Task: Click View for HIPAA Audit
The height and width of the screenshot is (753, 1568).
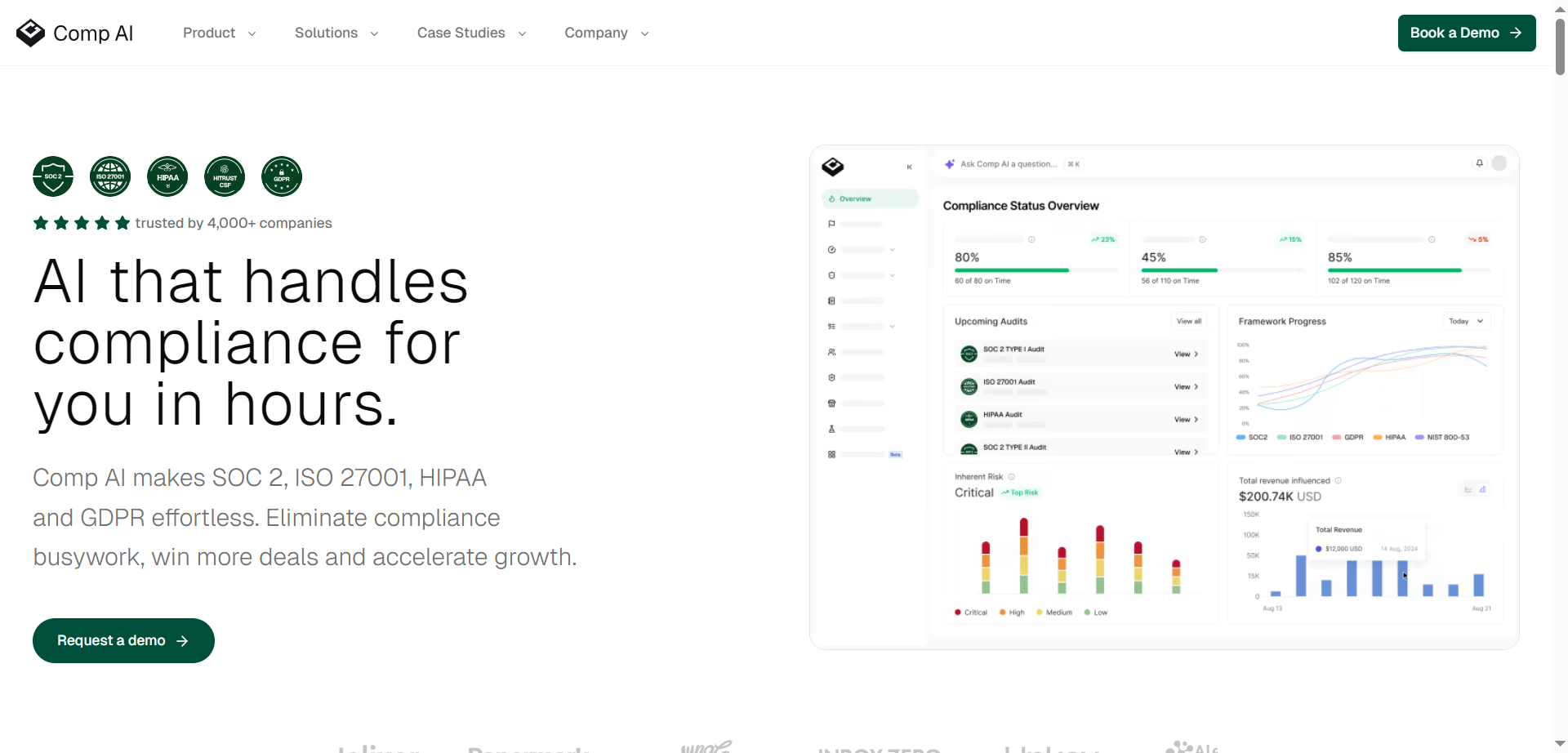Action: [1187, 419]
